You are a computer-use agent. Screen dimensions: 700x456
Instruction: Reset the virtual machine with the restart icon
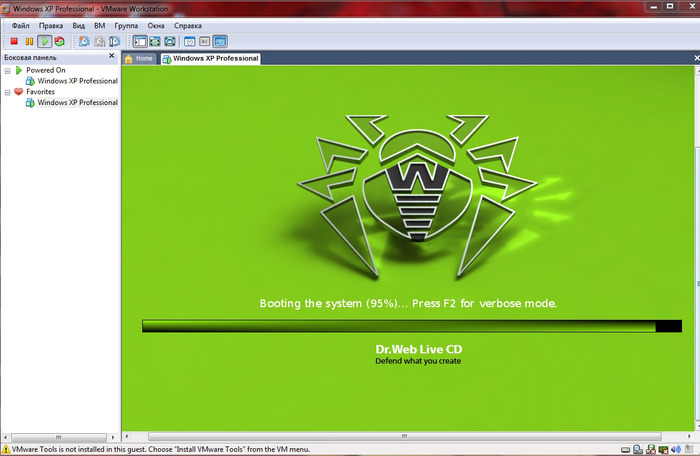tap(59, 42)
